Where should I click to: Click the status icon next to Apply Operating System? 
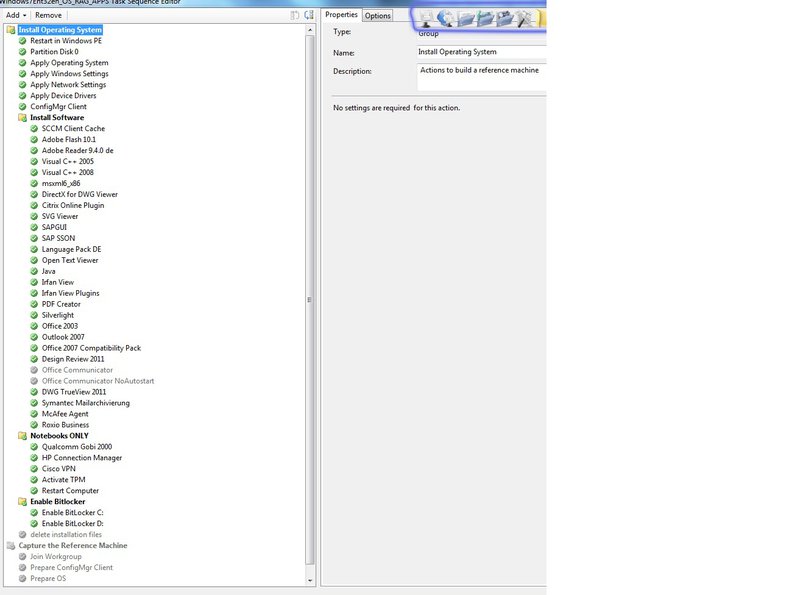pyautogui.click(x=22, y=63)
